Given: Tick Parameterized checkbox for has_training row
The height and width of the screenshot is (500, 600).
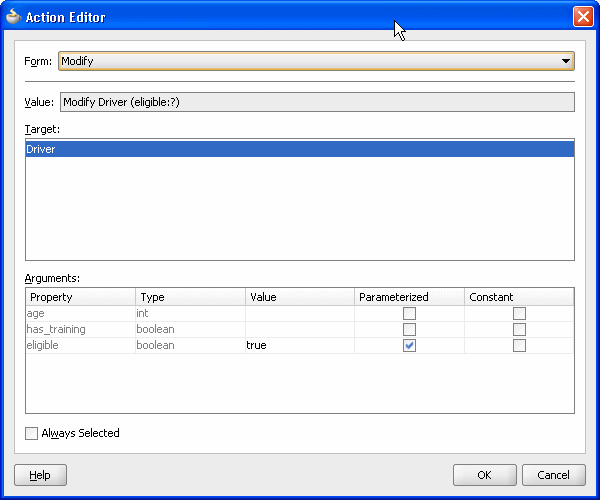Looking at the screenshot, I should point(409,329).
